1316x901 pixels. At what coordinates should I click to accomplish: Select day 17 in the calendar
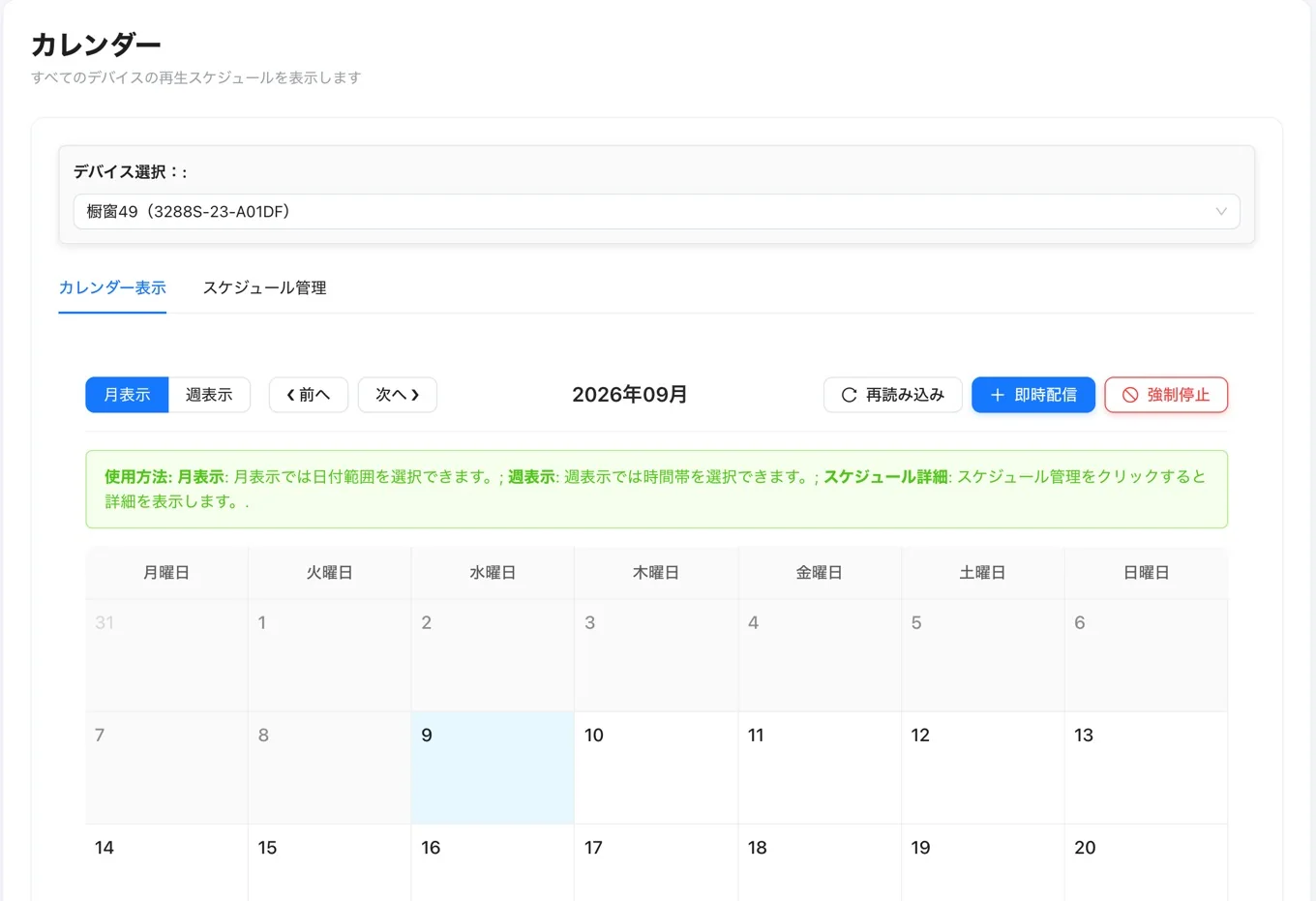[x=656, y=863]
